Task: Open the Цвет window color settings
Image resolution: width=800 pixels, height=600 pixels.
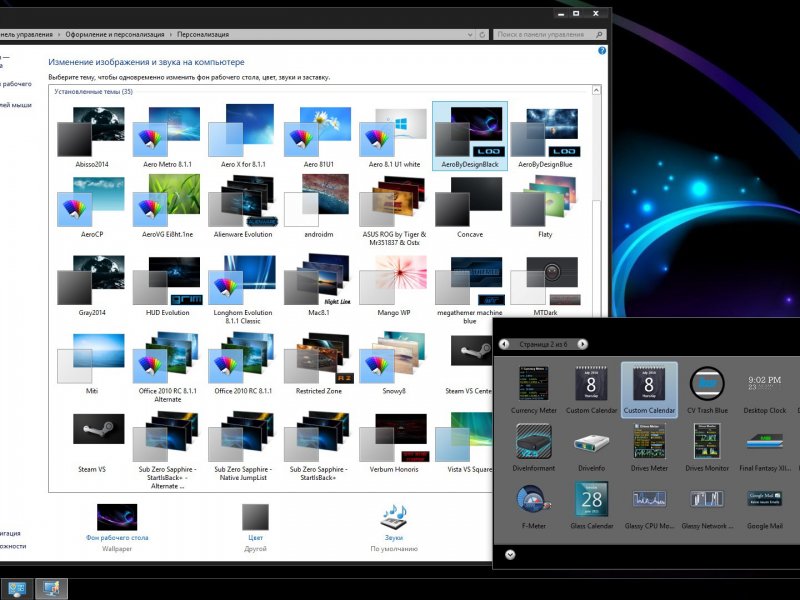Action: (x=255, y=528)
